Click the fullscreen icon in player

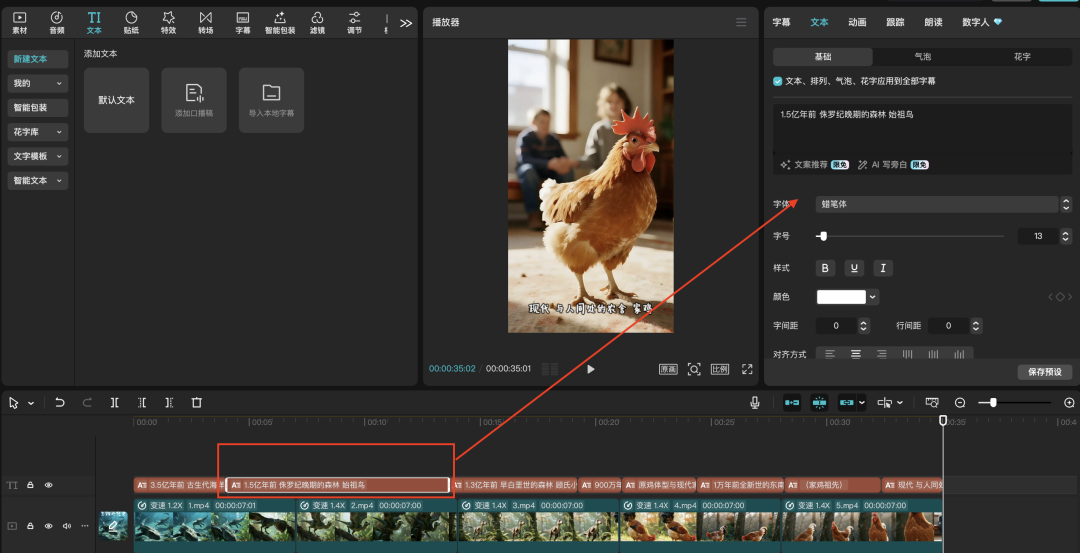point(747,369)
